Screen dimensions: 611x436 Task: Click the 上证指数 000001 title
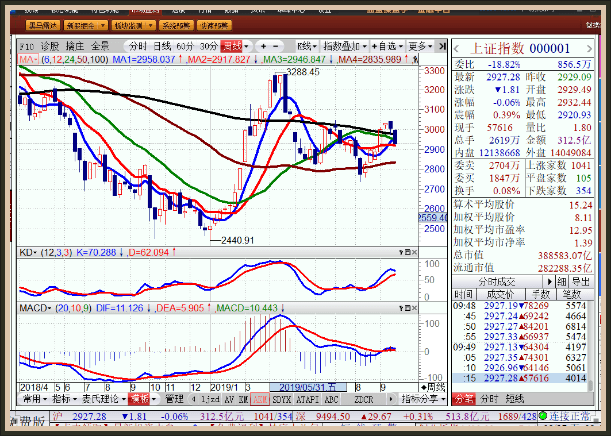(520, 49)
